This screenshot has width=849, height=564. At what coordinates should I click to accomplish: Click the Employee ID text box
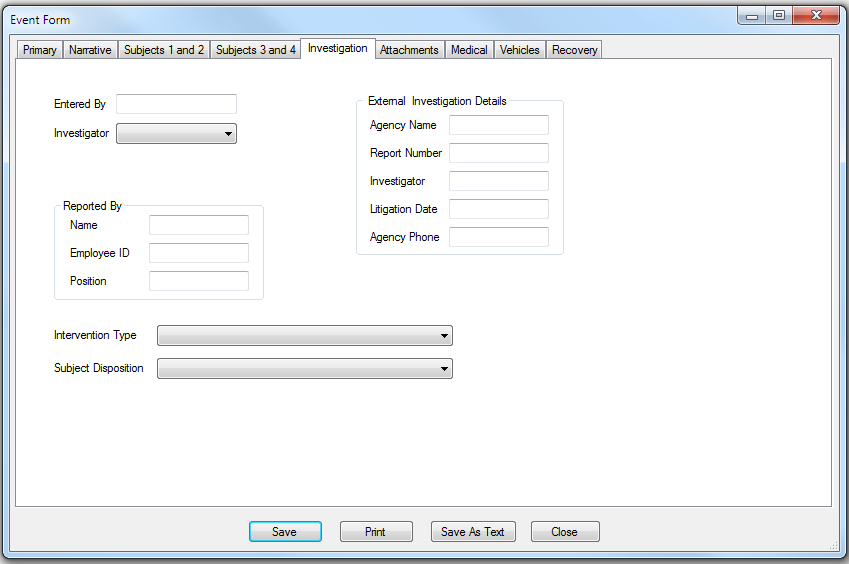tap(198, 253)
